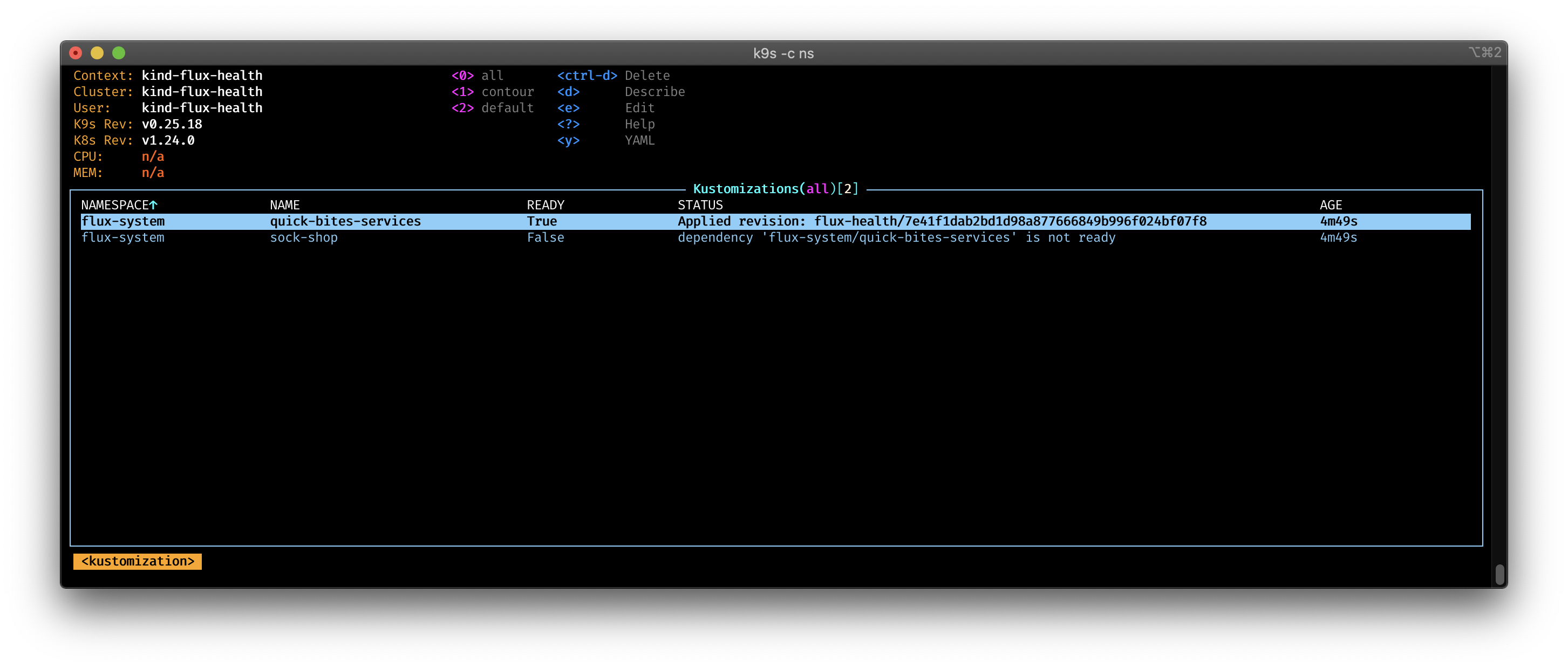Click the AGE column header
The width and height of the screenshot is (1568, 668).
click(x=1331, y=205)
